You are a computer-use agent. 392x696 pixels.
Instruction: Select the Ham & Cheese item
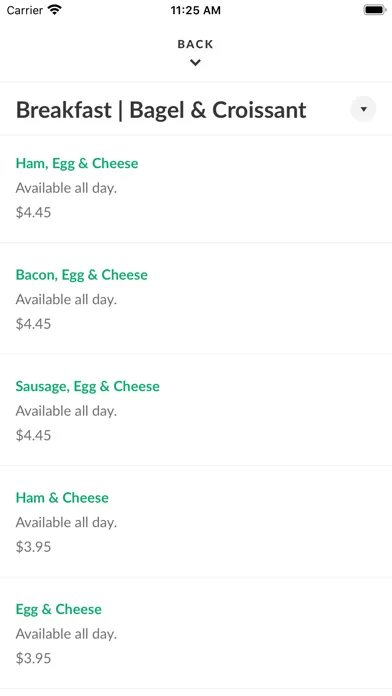(x=196, y=521)
